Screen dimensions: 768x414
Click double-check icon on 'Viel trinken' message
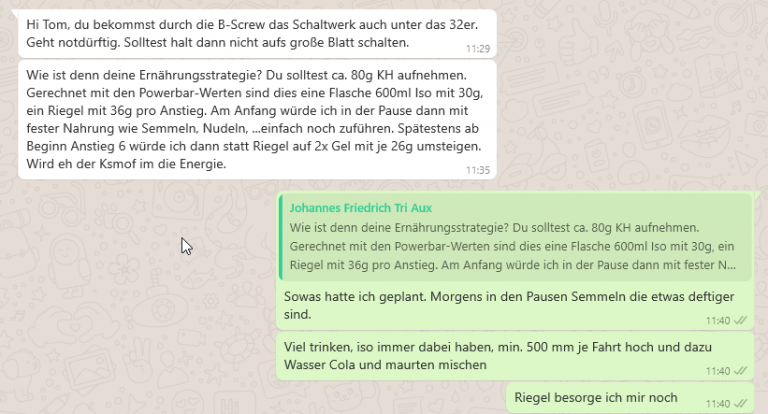(740, 371)
